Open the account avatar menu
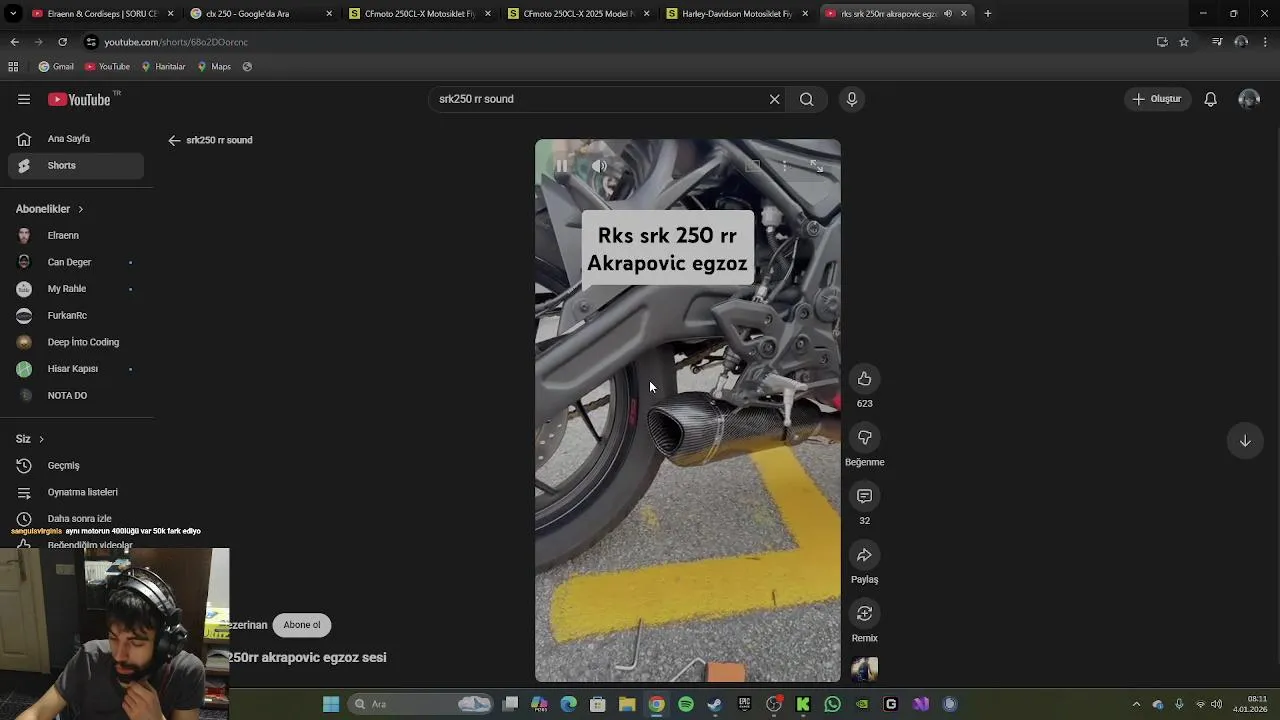The width and height of the screenshot is (1280, 720). tap(1249, 99)
